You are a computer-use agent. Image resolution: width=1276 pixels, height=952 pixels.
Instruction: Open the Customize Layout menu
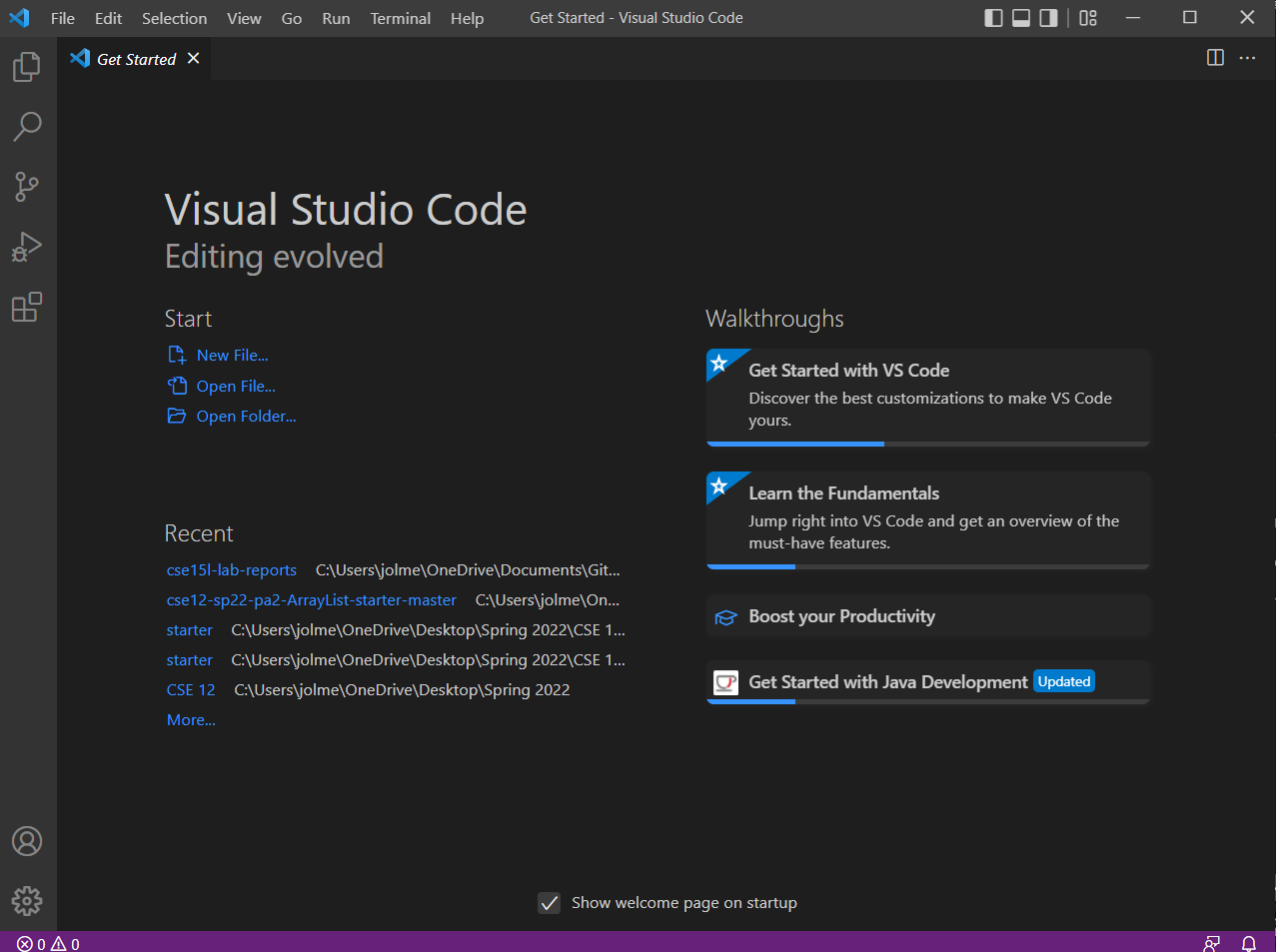pos(1088,18)
